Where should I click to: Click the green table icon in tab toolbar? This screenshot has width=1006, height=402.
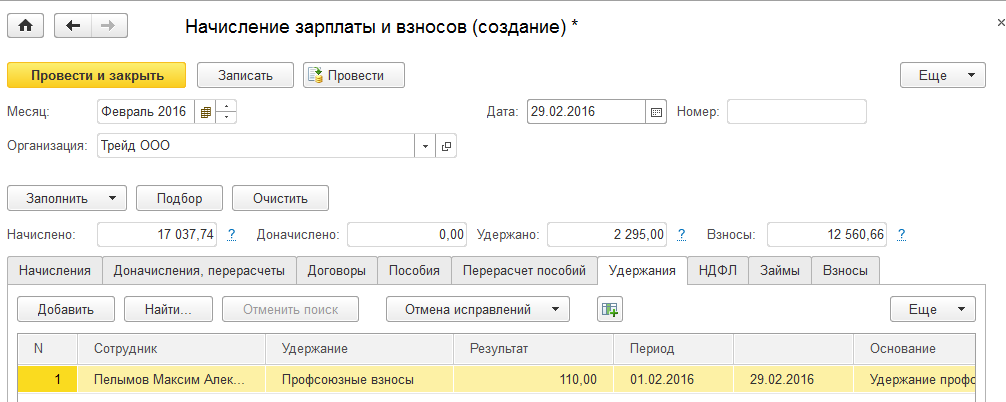(610, 310)
